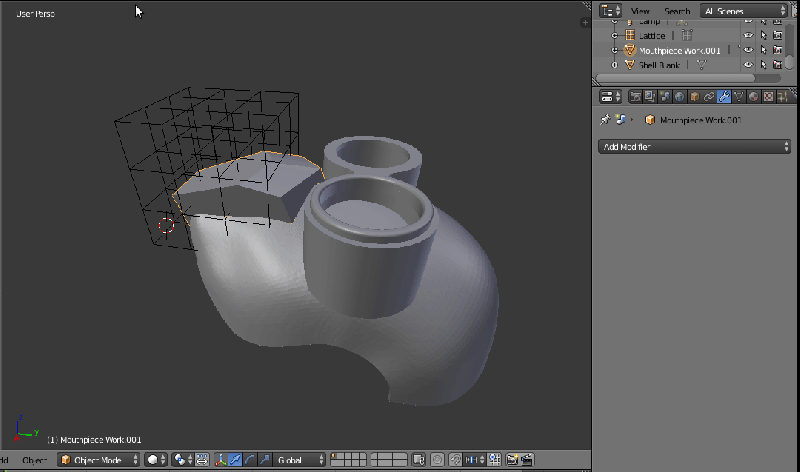Toggle renderability camera for Shell Blank
This screenshot has height=472, width=800.
tap(778, 65)
